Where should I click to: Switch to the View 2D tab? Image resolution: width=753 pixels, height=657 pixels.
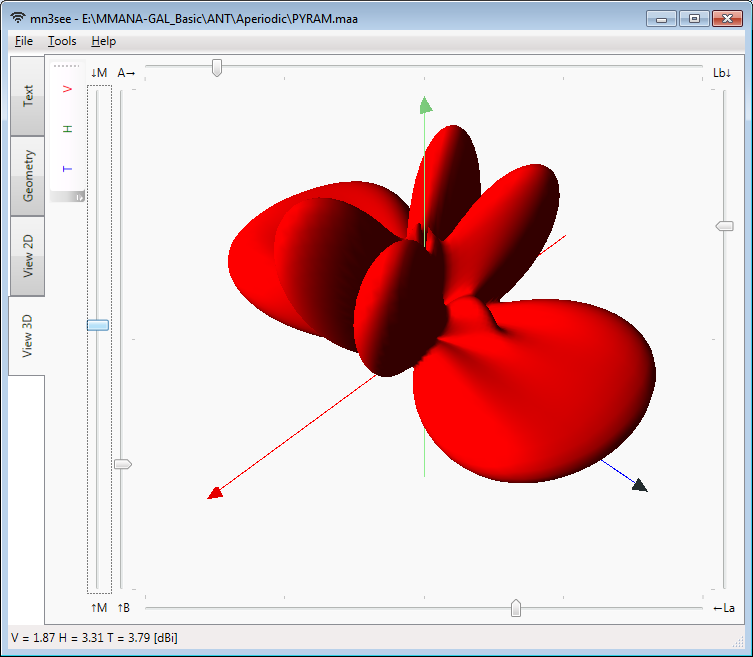(28, 256)
